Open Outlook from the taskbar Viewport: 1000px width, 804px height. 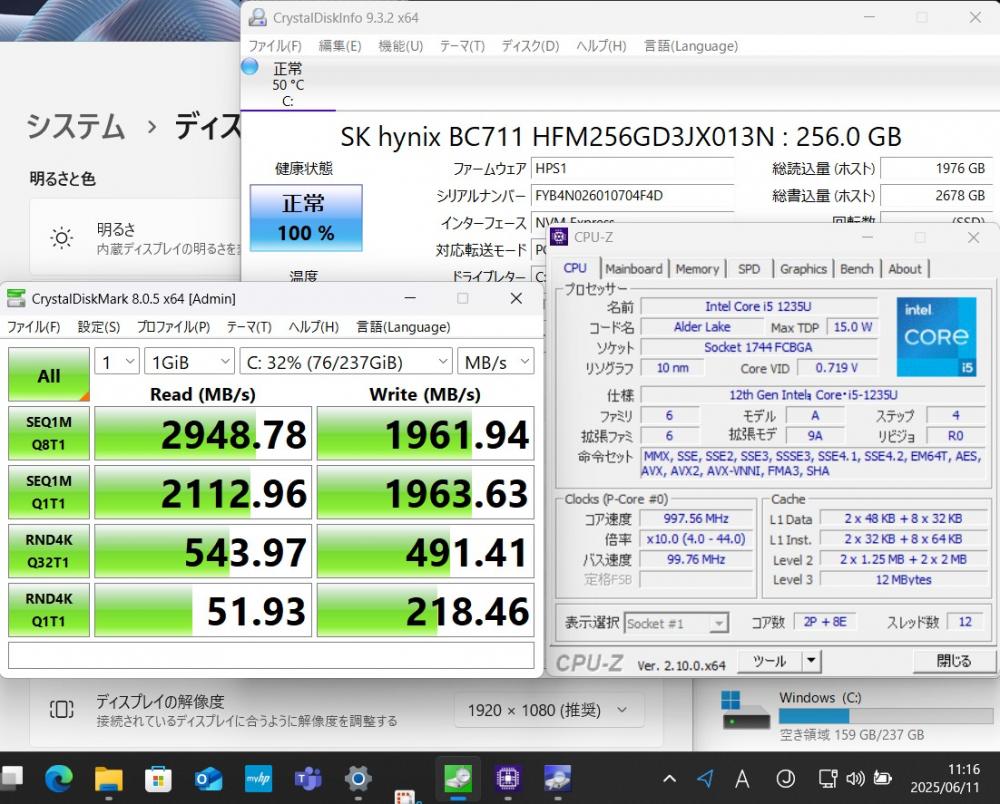point(208,778)
